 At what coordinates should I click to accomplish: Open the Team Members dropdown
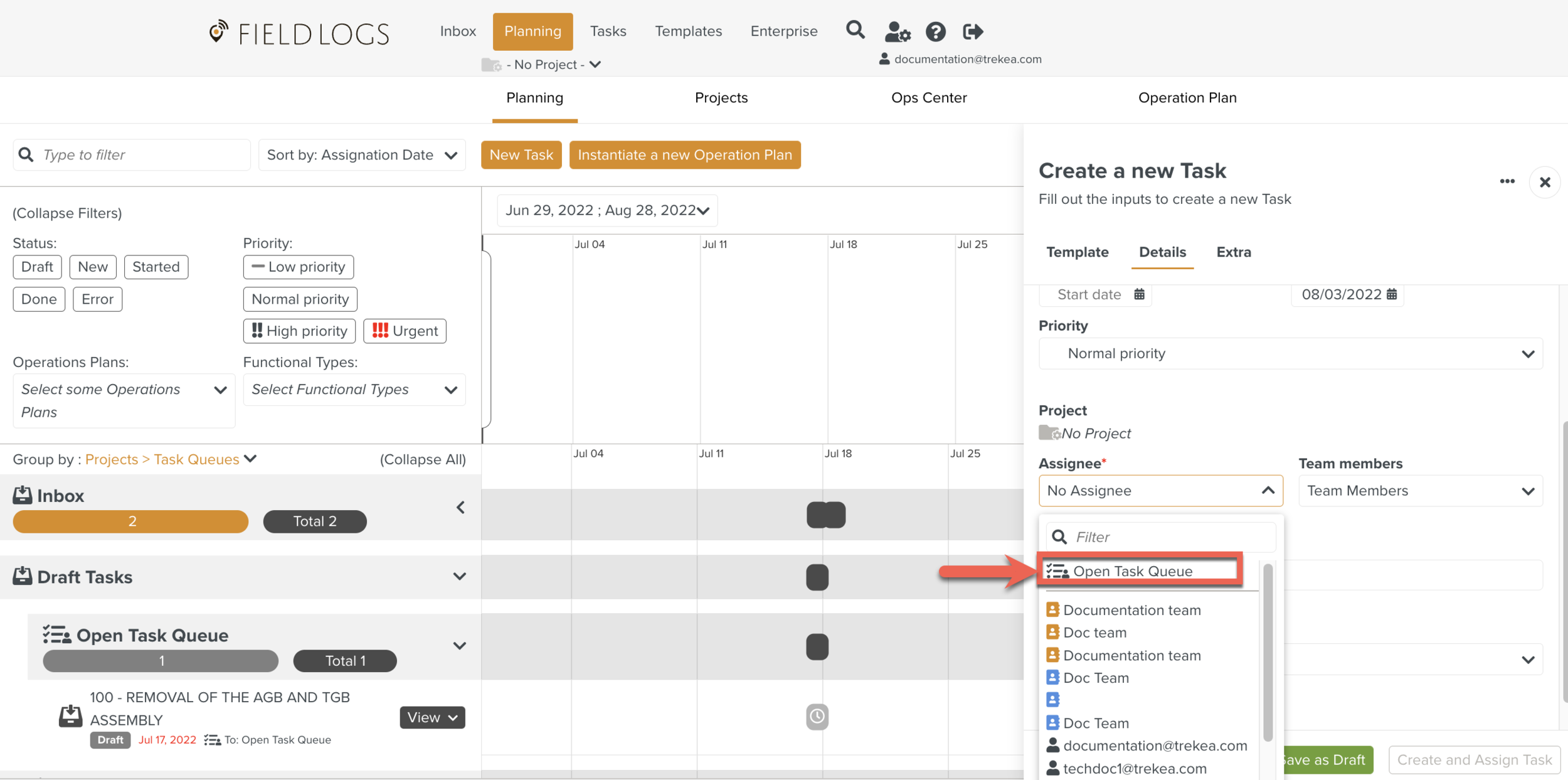(x=1420, y=491)
